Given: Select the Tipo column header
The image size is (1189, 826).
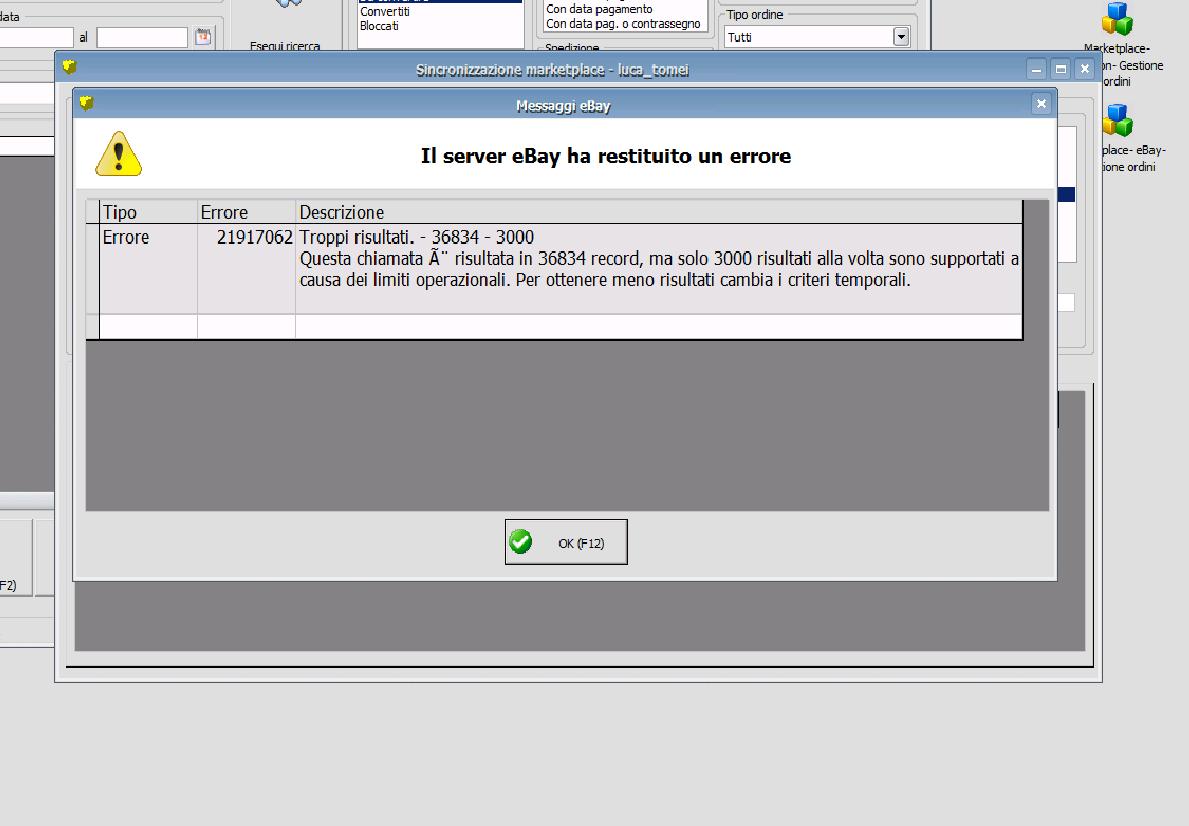Looking at the screenshot, I should tap(149, 212).
